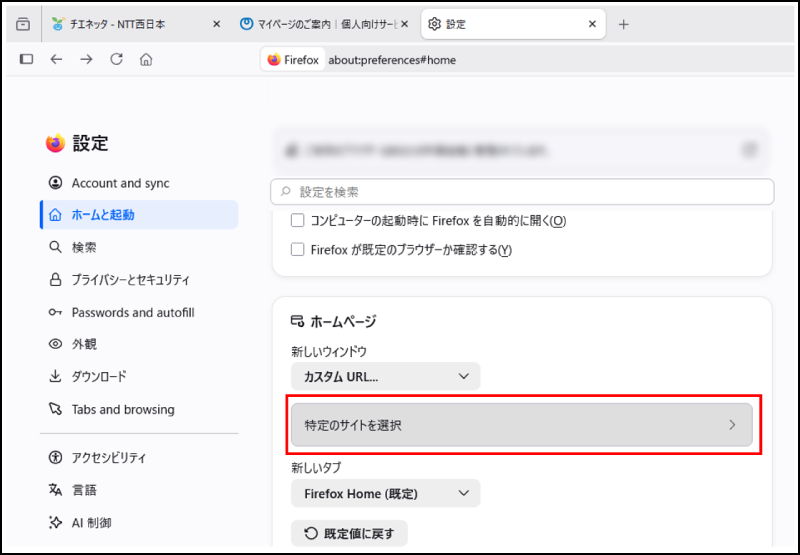Open プライバシーとセキュリティ settings

point(139,280)
